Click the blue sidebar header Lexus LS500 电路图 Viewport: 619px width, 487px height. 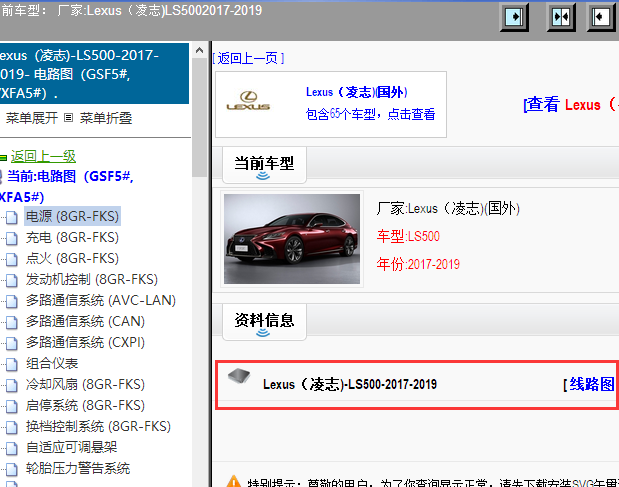94,74
